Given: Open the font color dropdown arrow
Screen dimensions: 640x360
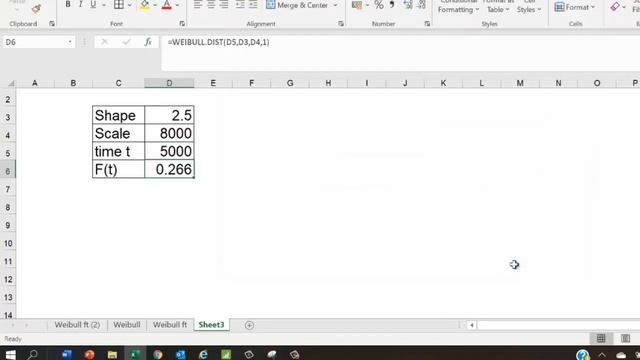Looking at the screenshot, I should [177, 5].
